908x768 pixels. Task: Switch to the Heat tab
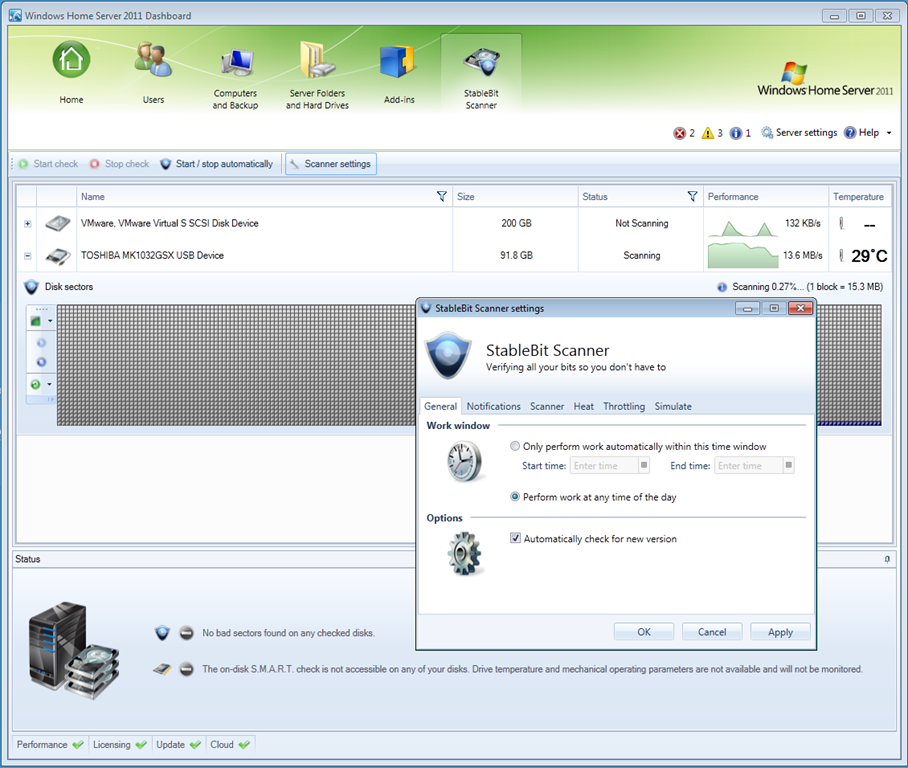[584, 407]
